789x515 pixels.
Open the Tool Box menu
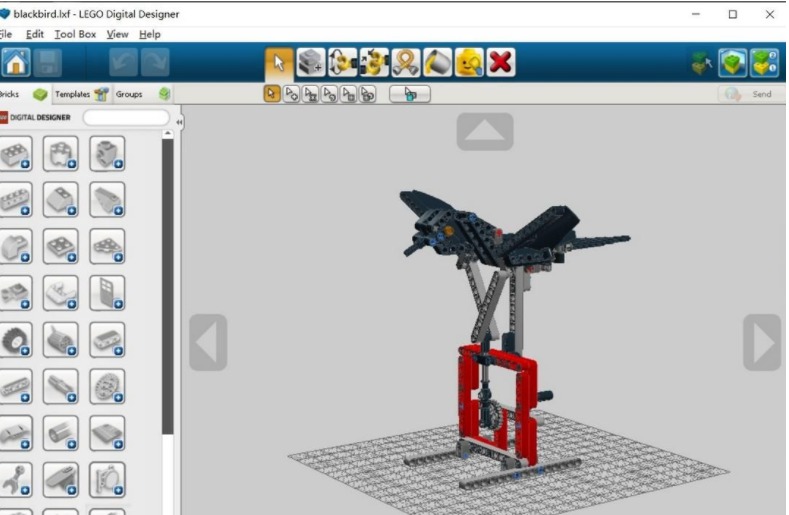pyautogui.click(x=74, y=34)
